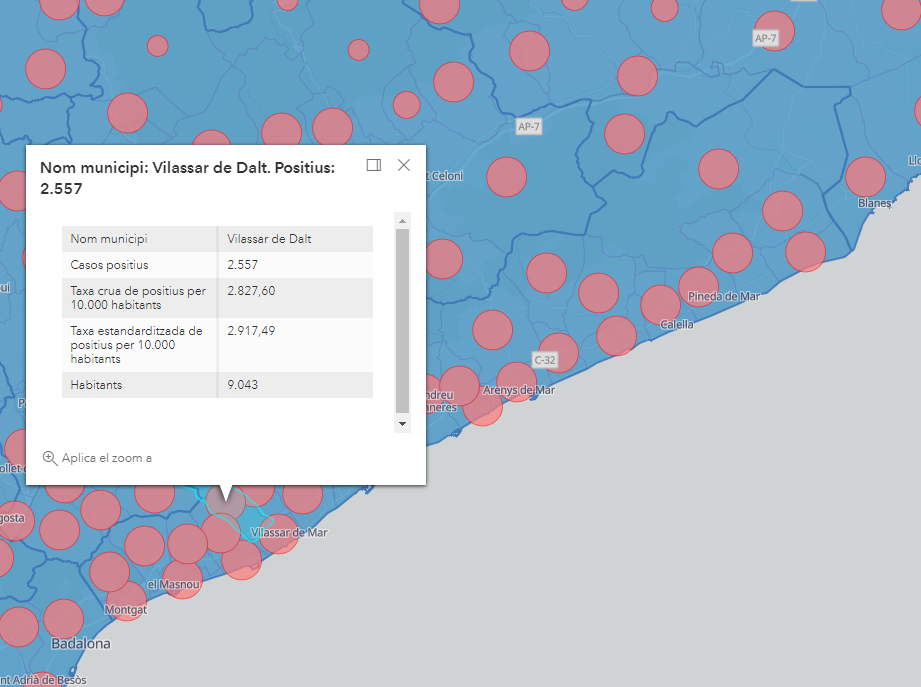Click the zoom magnifier icon in popup
Screen dimensions: 921x687
click(x=50, y=458)
